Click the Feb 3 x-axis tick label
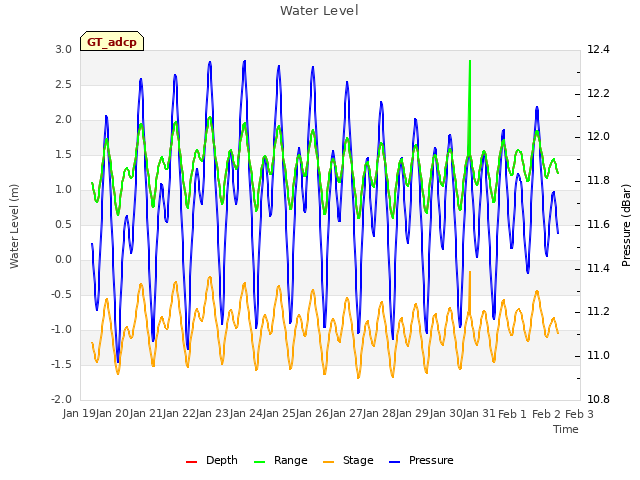Screen dimensions: 640x480 (579, 414)
